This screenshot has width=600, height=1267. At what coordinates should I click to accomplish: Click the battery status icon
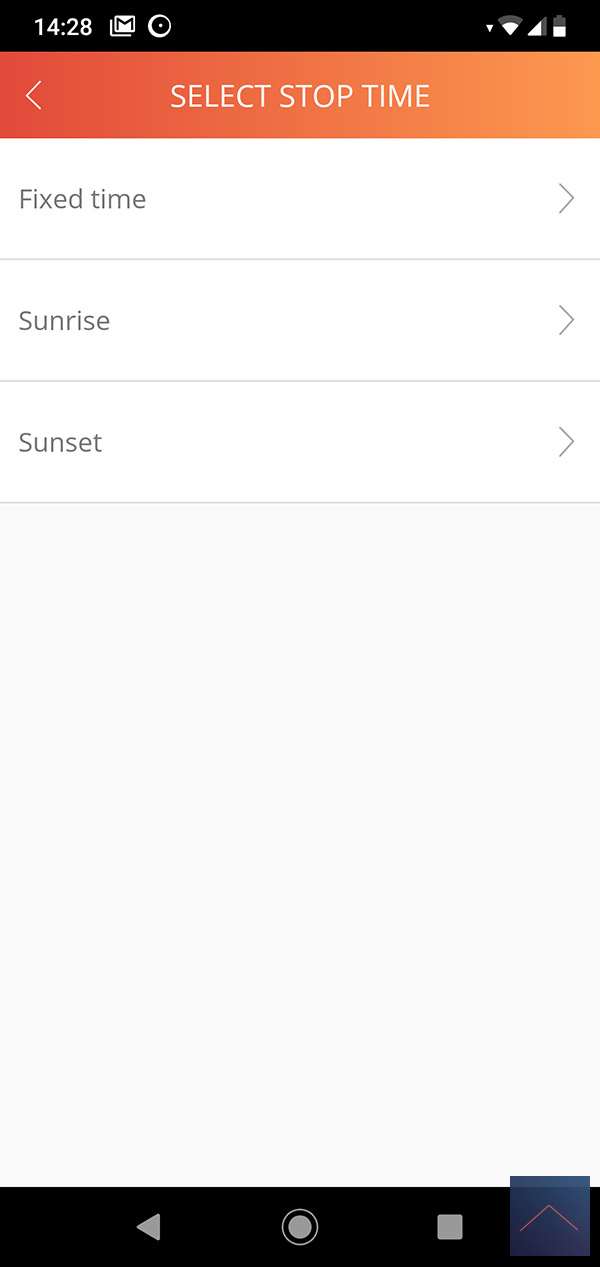point(560,27)
